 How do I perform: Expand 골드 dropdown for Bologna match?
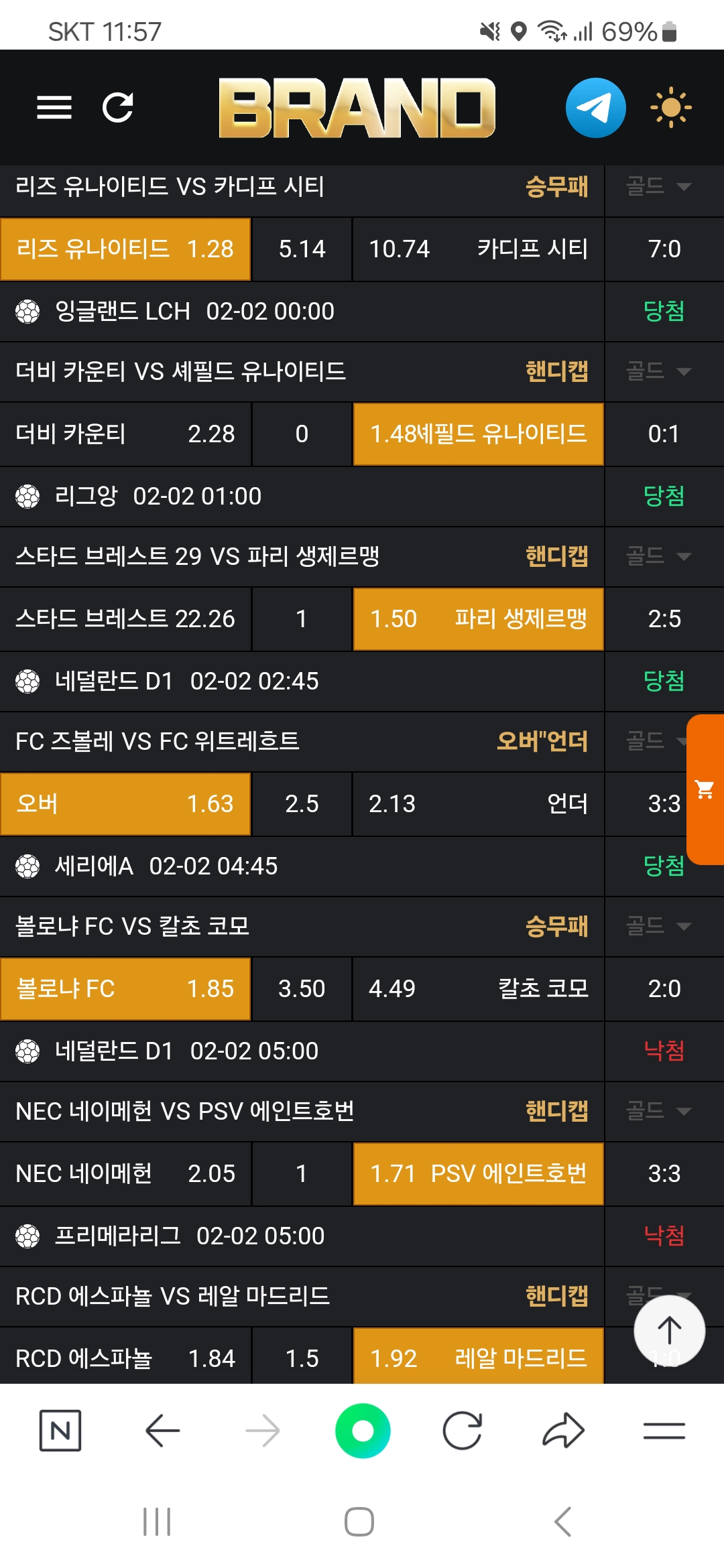click(x=658, y=926)
